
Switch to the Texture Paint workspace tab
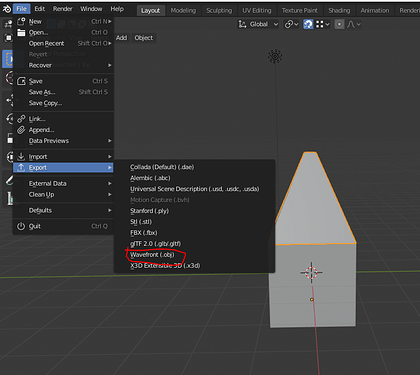pyautogui.click(x=300, y=11)
